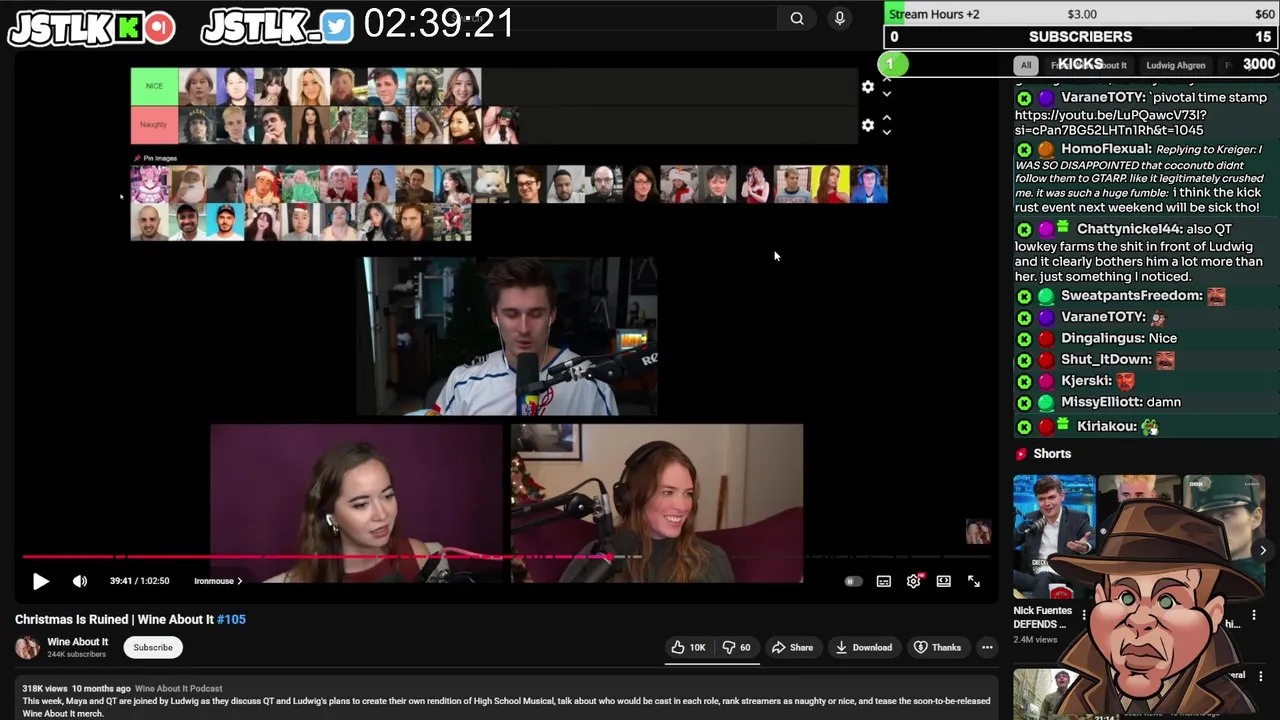The height and width of the screenshot is (720, 1280).
Task: Switch the player to theater mode
Action: [944, 581]
